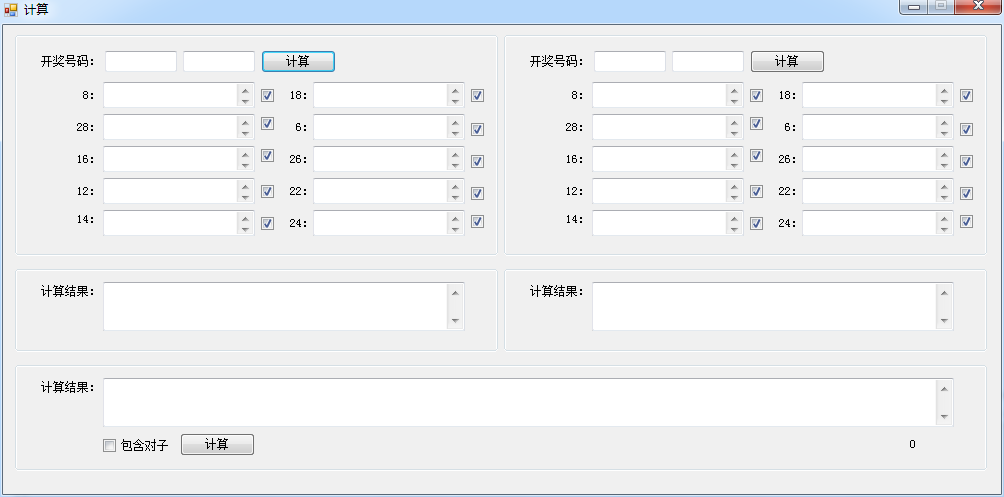This screenshot has height=497, width=1004.
Task: Click the second 开奖号码 input in the right panel
Action: pos(708,61)
